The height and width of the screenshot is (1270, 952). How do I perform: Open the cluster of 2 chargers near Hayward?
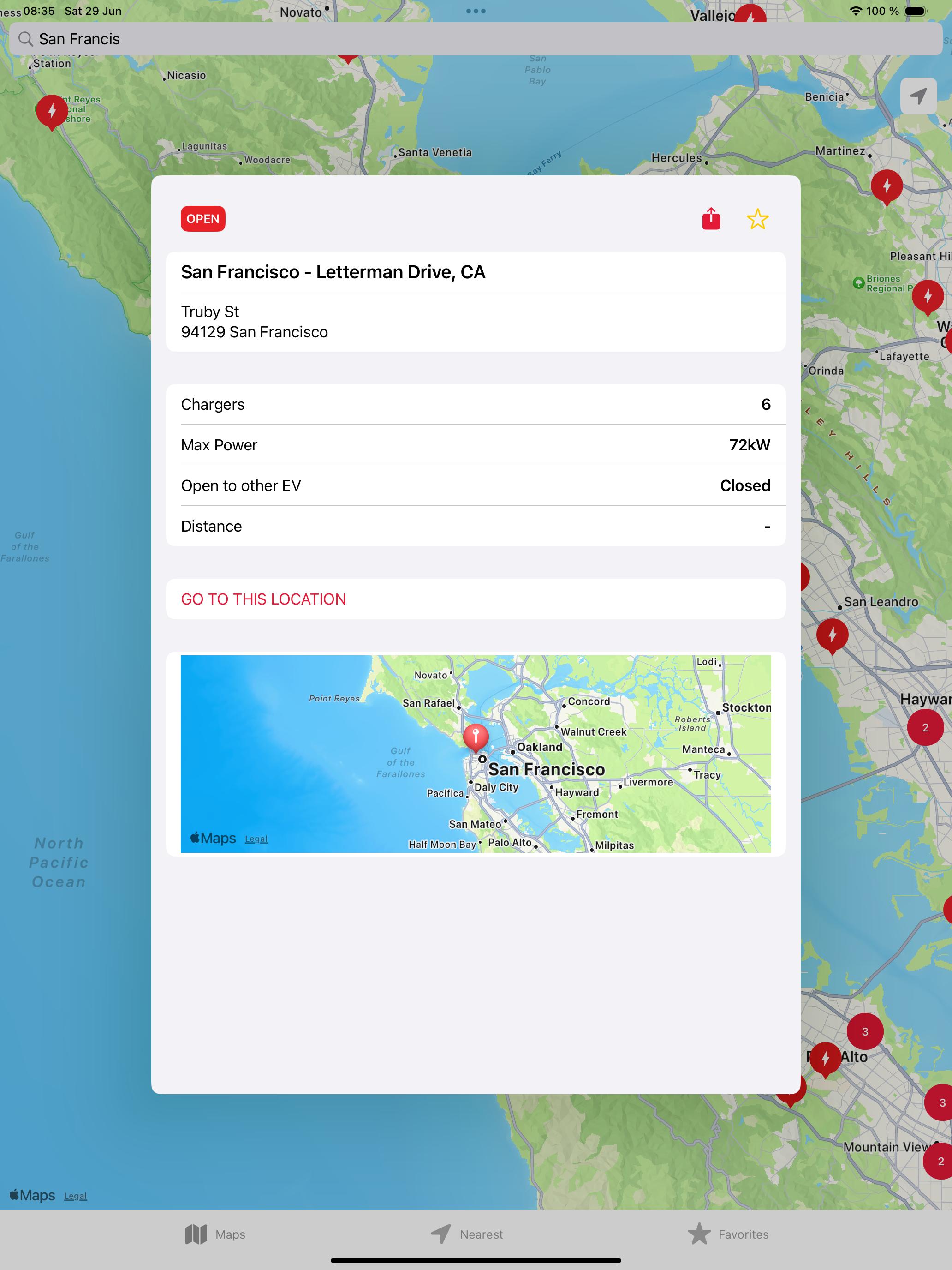(x=925, y=727)
